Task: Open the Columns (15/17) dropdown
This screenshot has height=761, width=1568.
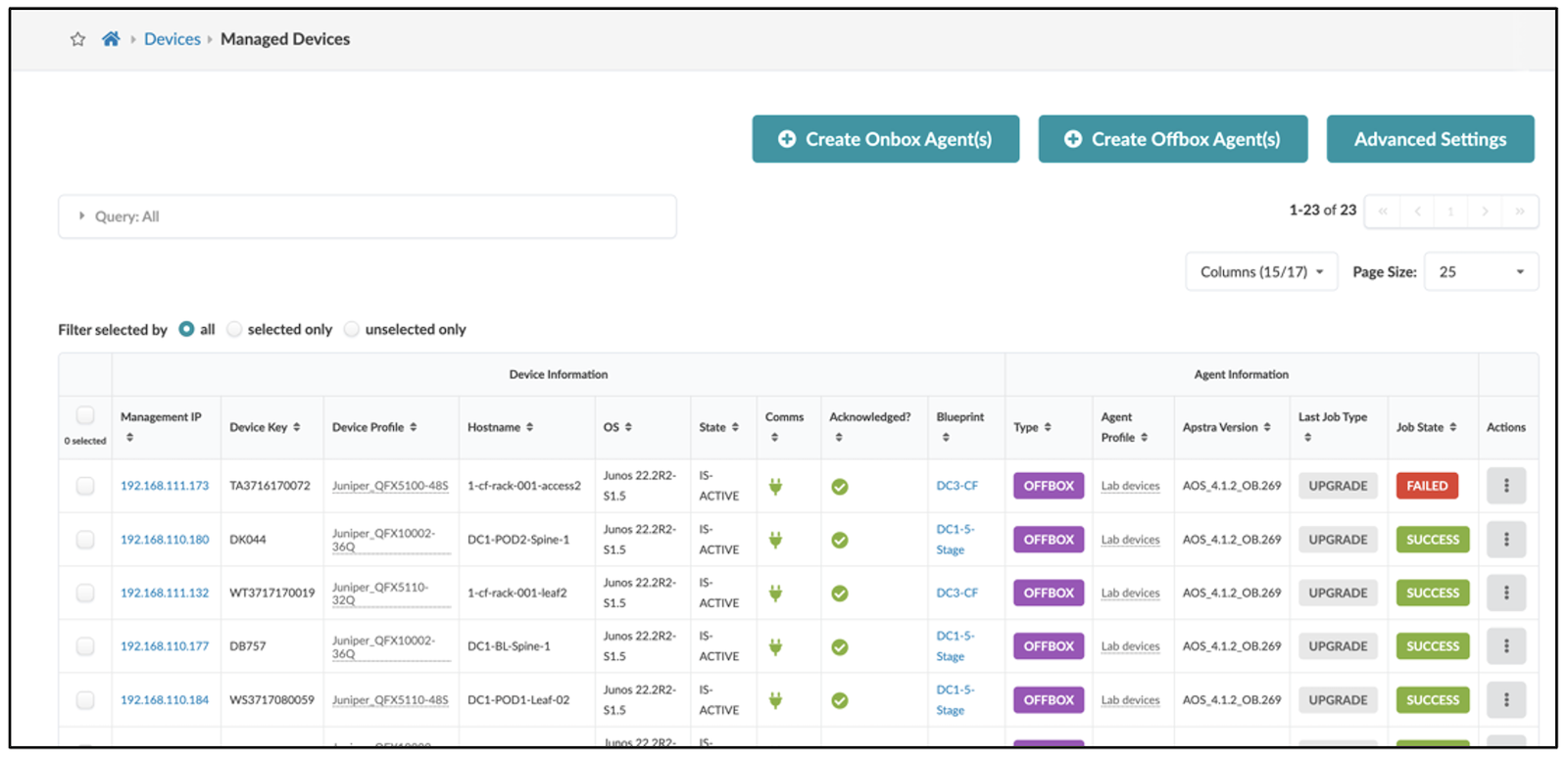Action: click(x=1261, y=271)
